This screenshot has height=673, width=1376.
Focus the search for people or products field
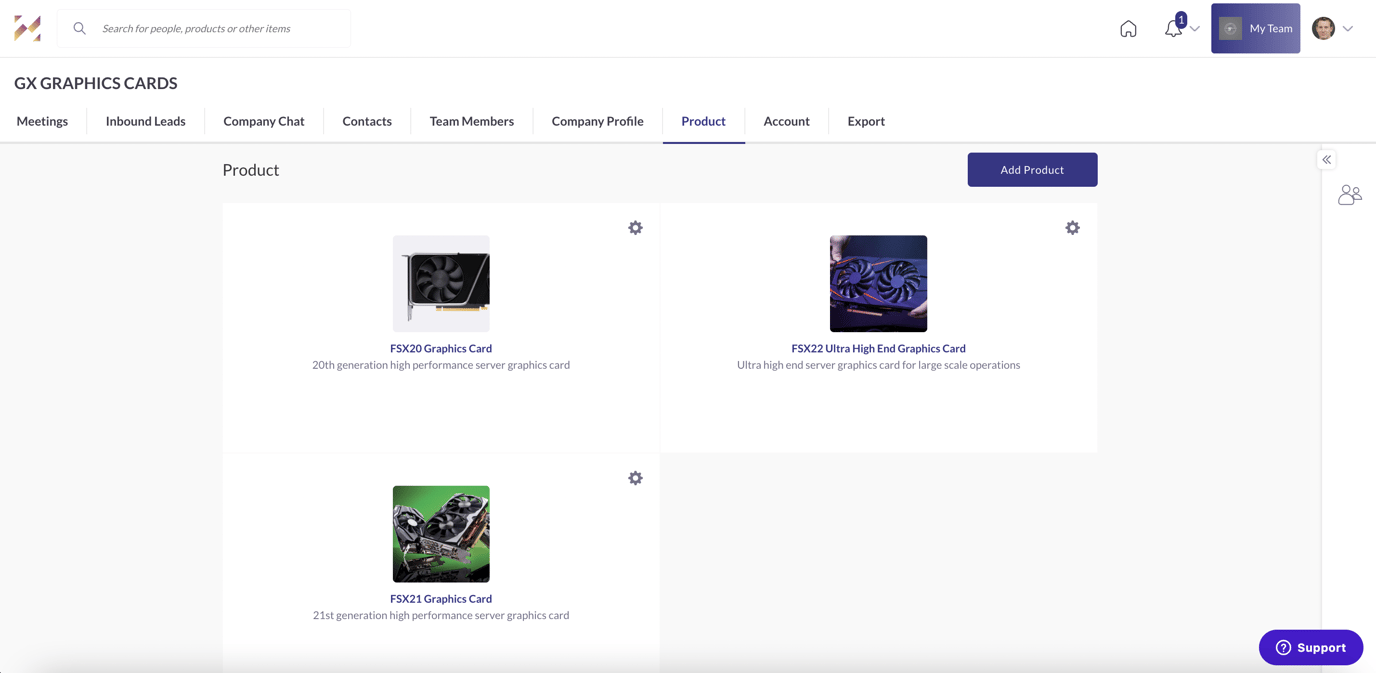[220, 29]
